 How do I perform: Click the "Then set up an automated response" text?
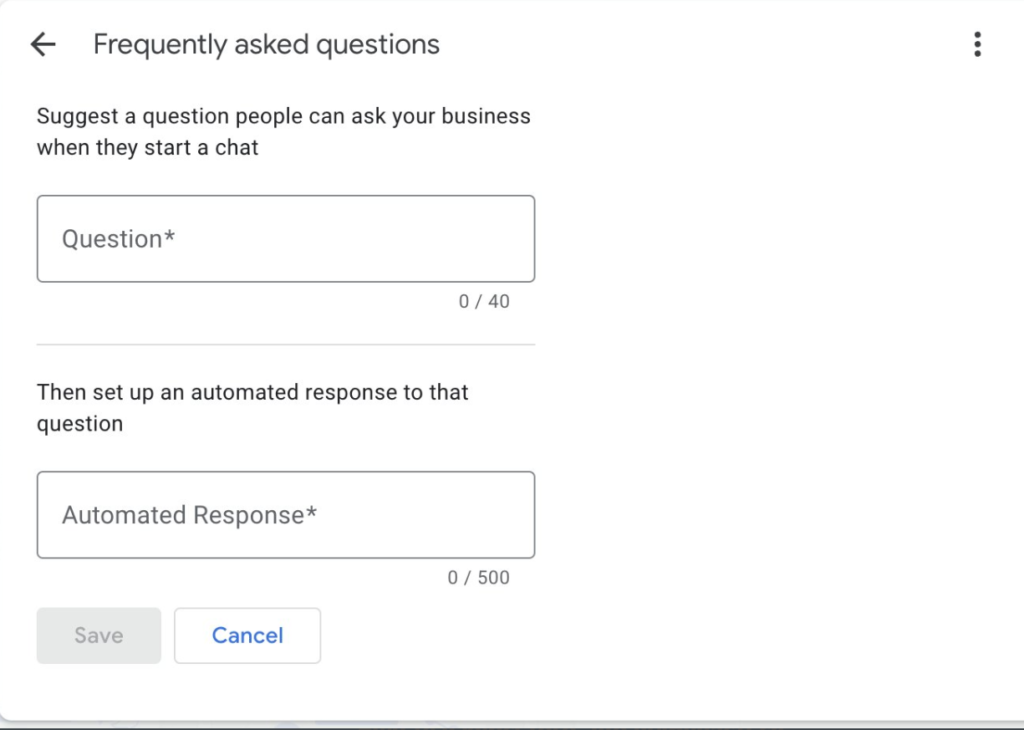coord(252,392)
